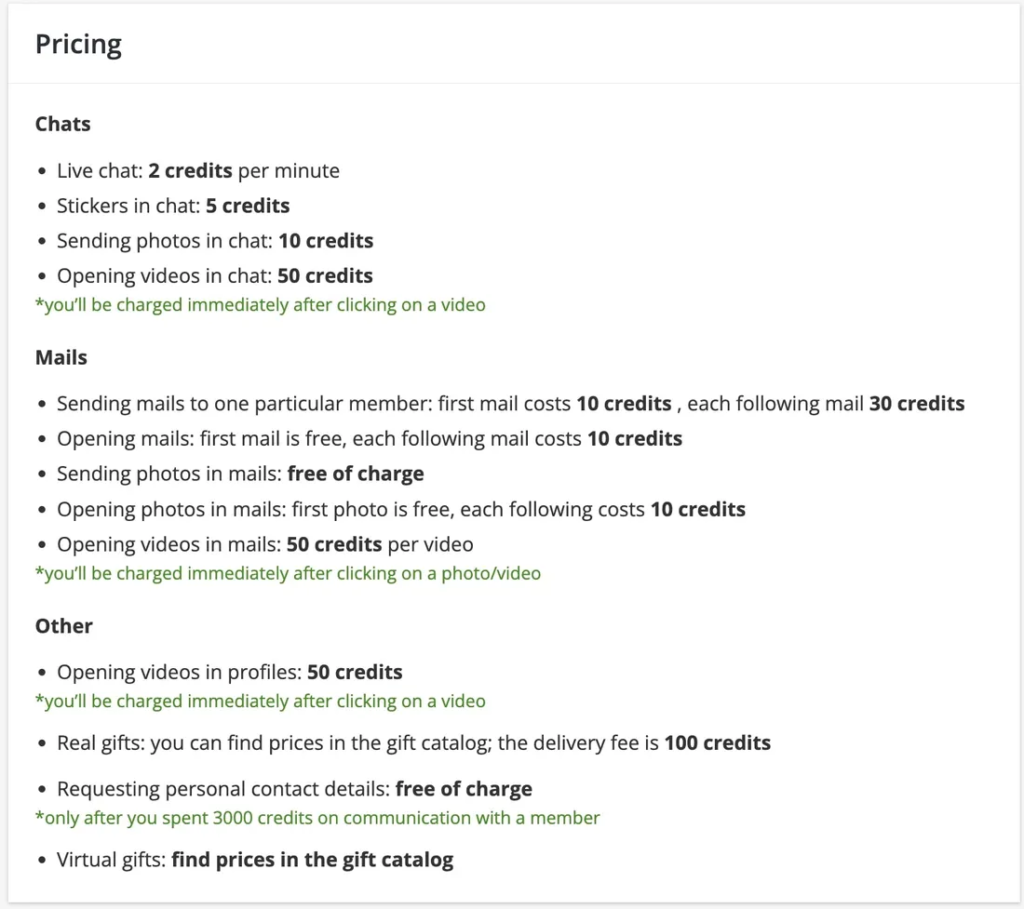Click Opening videos in mails 50 credits per video

(x=265, y=545)
